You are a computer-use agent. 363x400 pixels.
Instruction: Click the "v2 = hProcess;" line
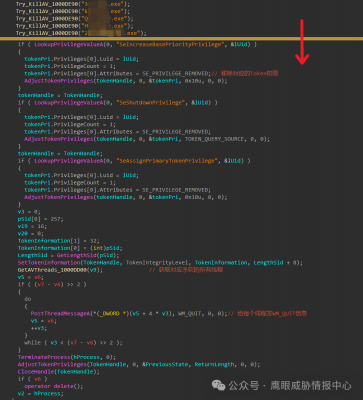[40, 394]
